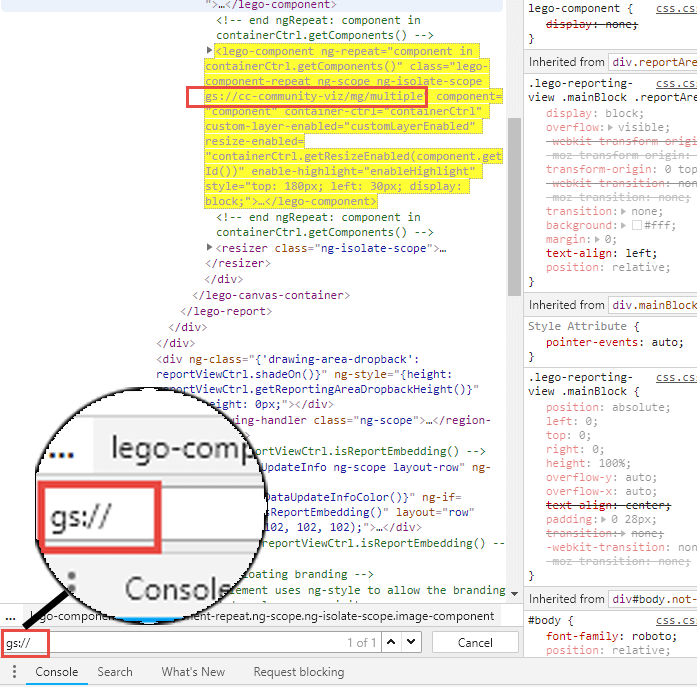Click the height: 100% declaration
Image resolution: width=697 pixels, height=687 pixels.
(x=588, y=463)
